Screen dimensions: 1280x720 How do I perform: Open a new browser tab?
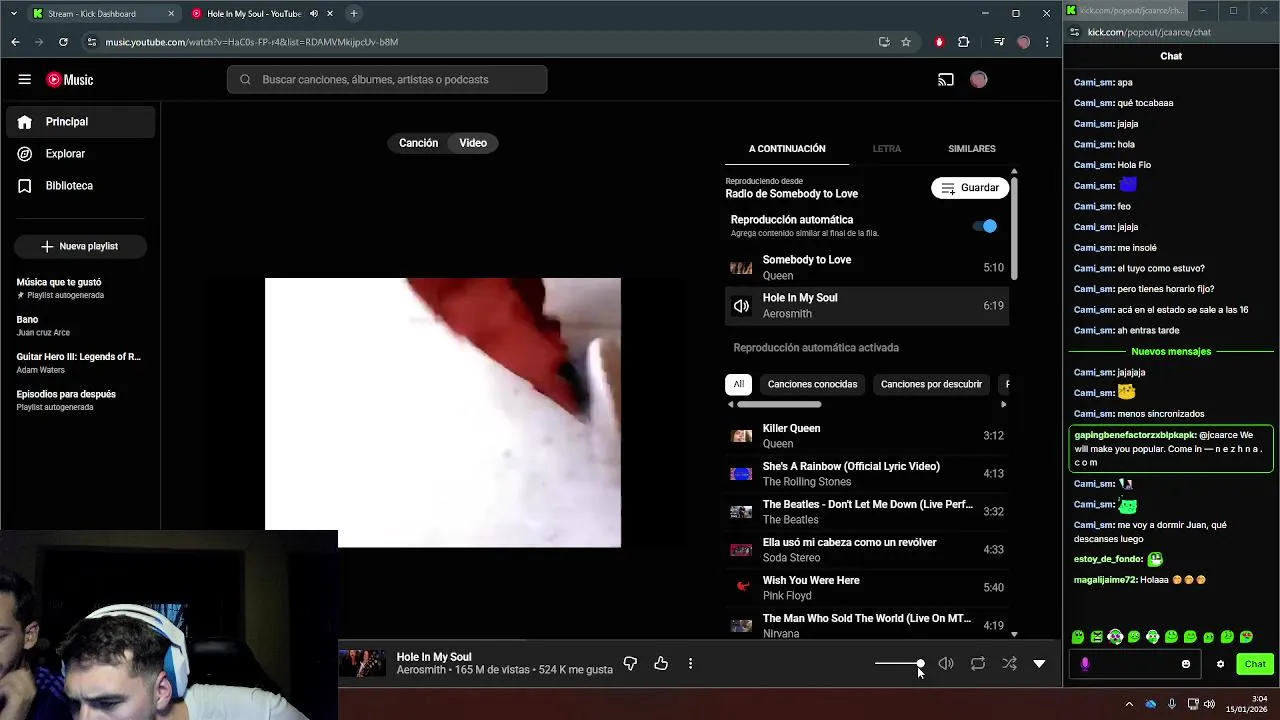[x=353, y=14]
